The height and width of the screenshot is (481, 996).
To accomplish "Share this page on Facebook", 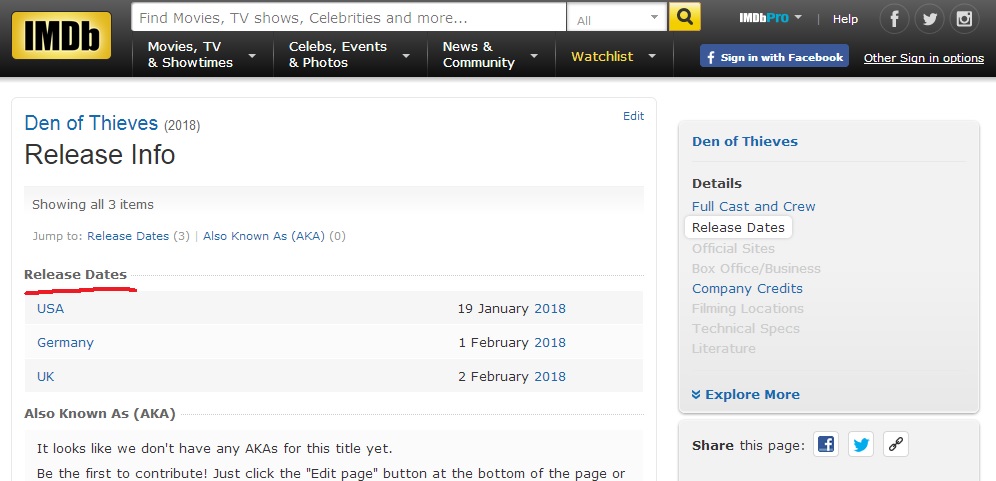I will coord(826,445).
